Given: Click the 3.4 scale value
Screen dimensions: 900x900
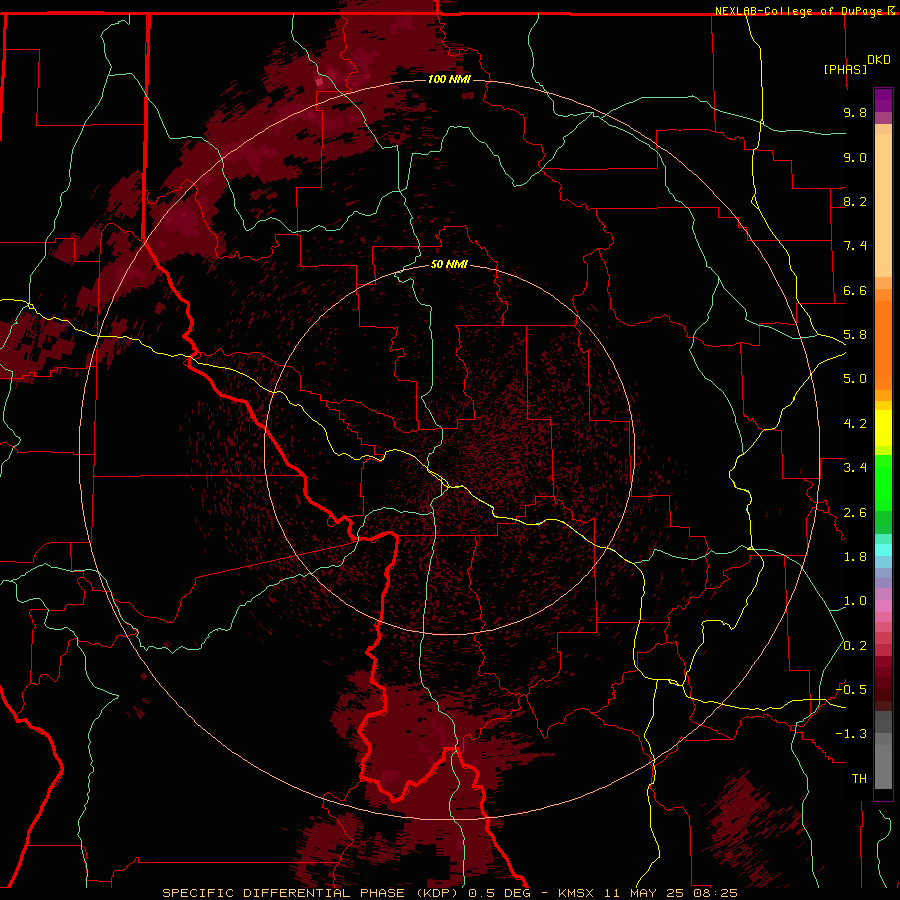Looking at the screenshot, I should 855,468.
